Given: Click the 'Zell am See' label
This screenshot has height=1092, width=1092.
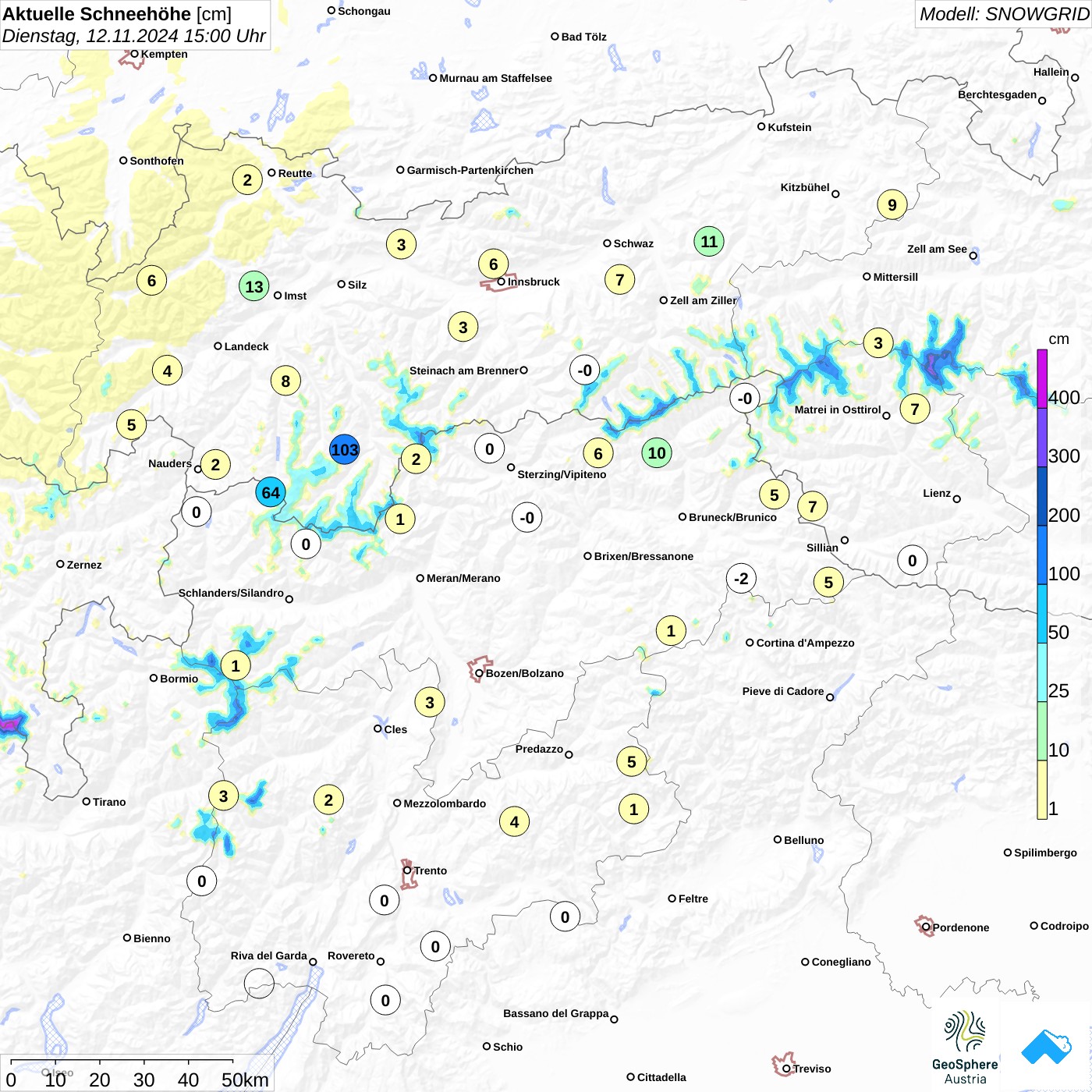Looking at the screenshot, I should (937, 249).
